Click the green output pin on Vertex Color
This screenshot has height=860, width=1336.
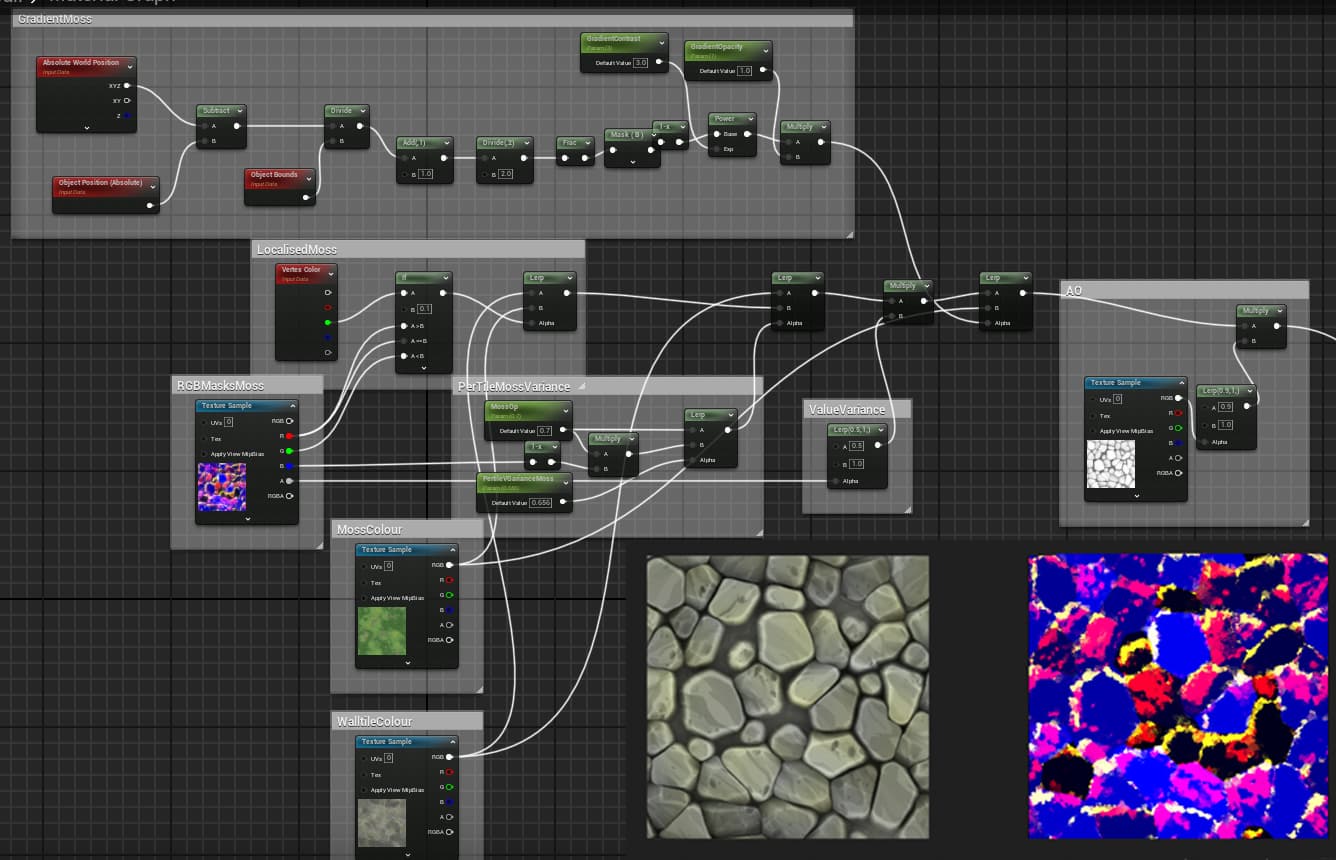tap(327, 323)
